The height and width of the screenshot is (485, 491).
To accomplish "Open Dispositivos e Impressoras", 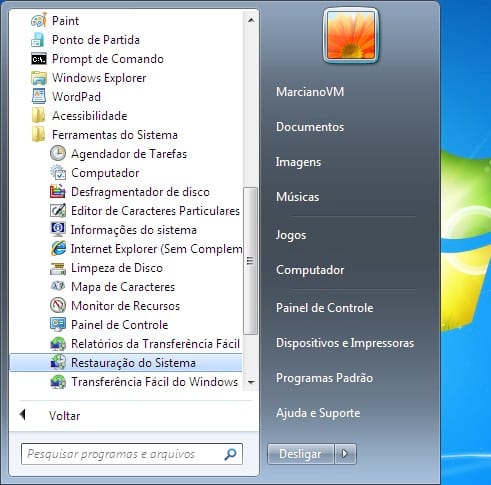I will (345, 343).
